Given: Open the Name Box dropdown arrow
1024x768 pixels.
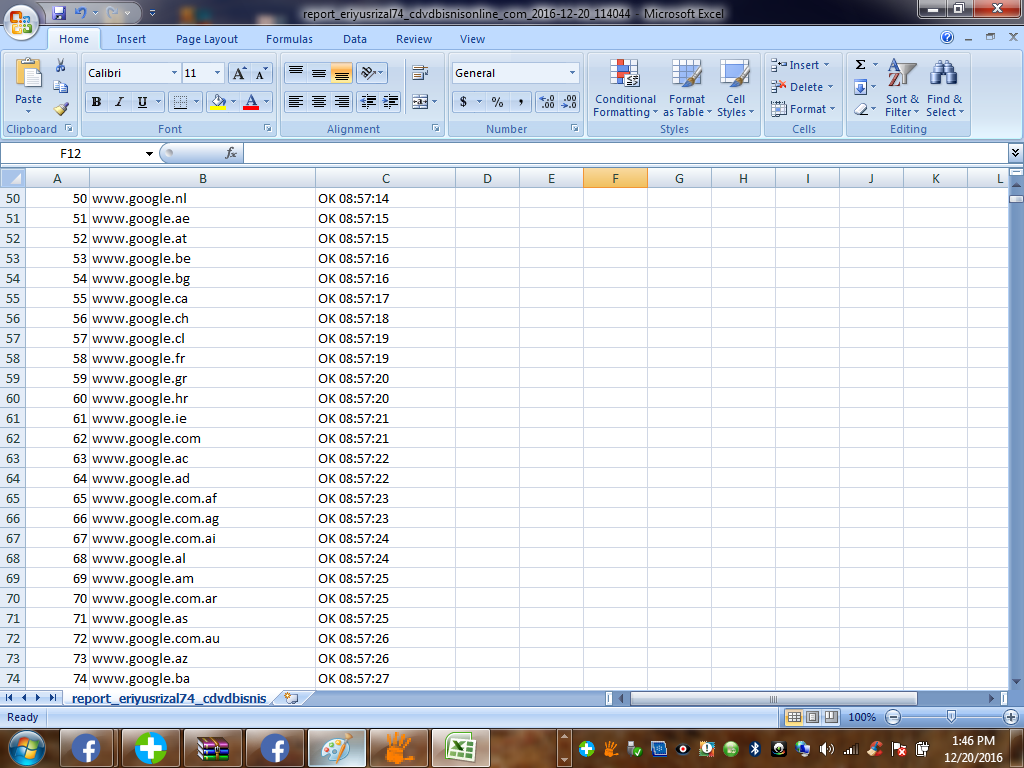Looking at the screenshot, I should pyautogui.click(x=149, y=153).
